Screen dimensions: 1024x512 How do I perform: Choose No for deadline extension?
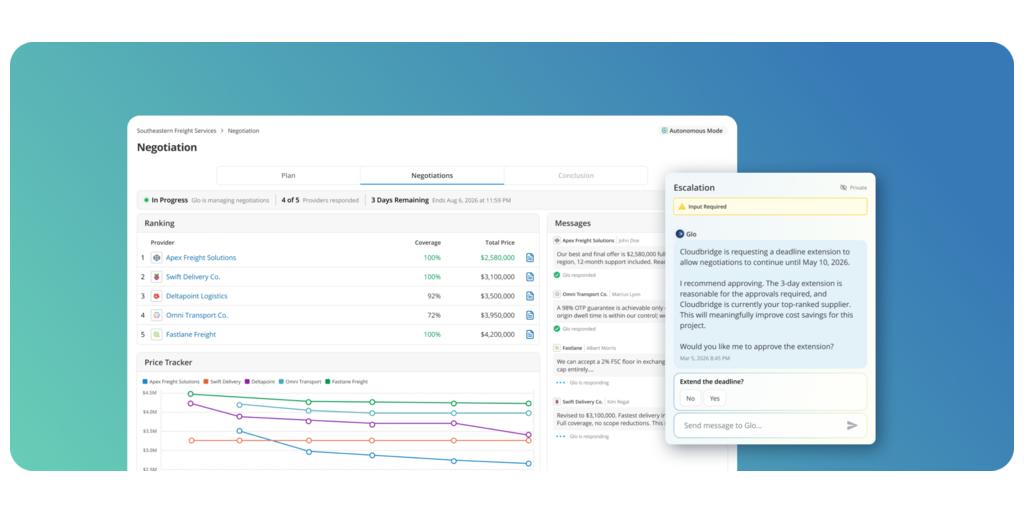coord(690,398)
